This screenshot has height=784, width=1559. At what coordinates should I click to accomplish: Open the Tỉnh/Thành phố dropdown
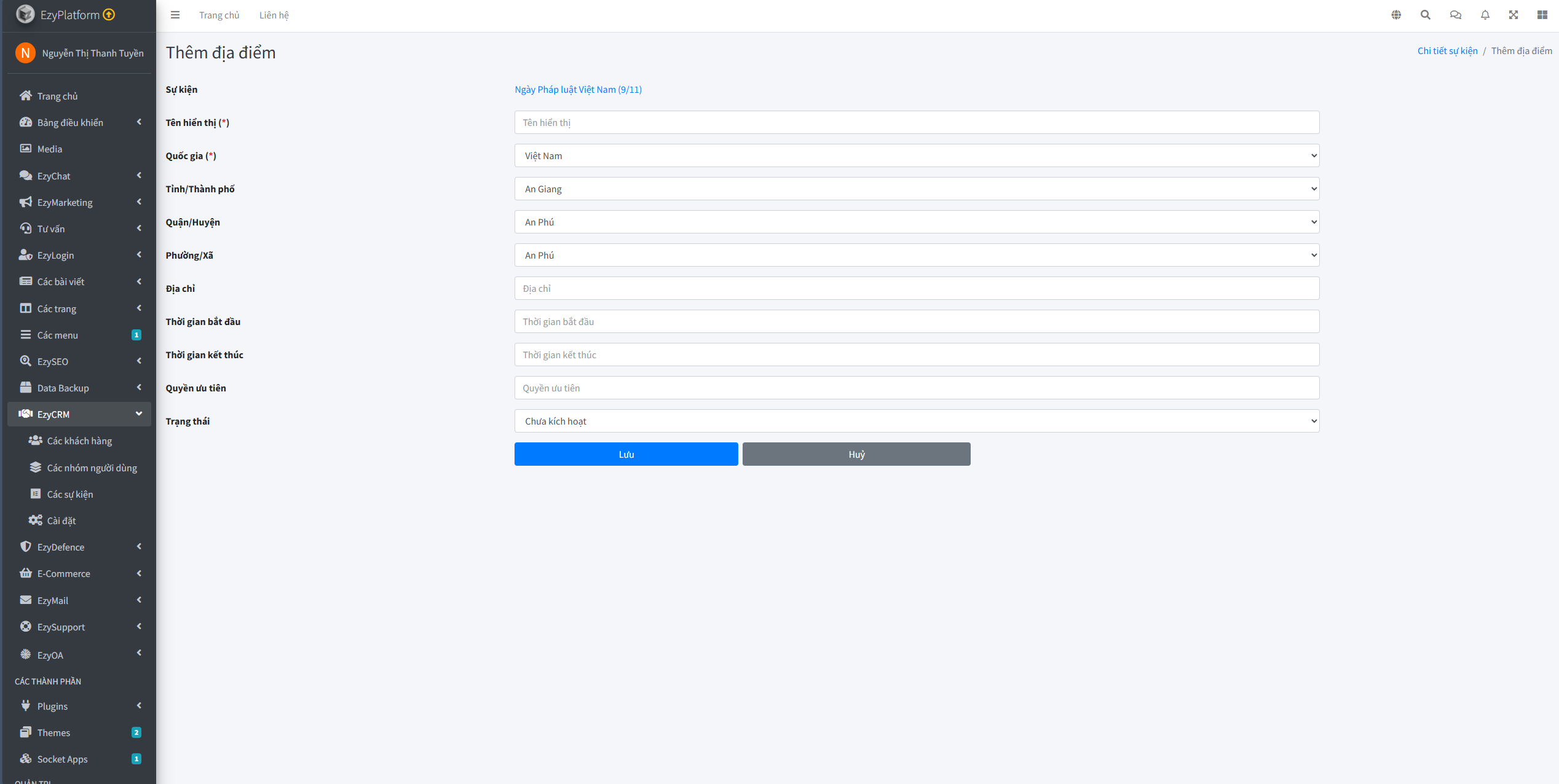click(x=917, y=189)
